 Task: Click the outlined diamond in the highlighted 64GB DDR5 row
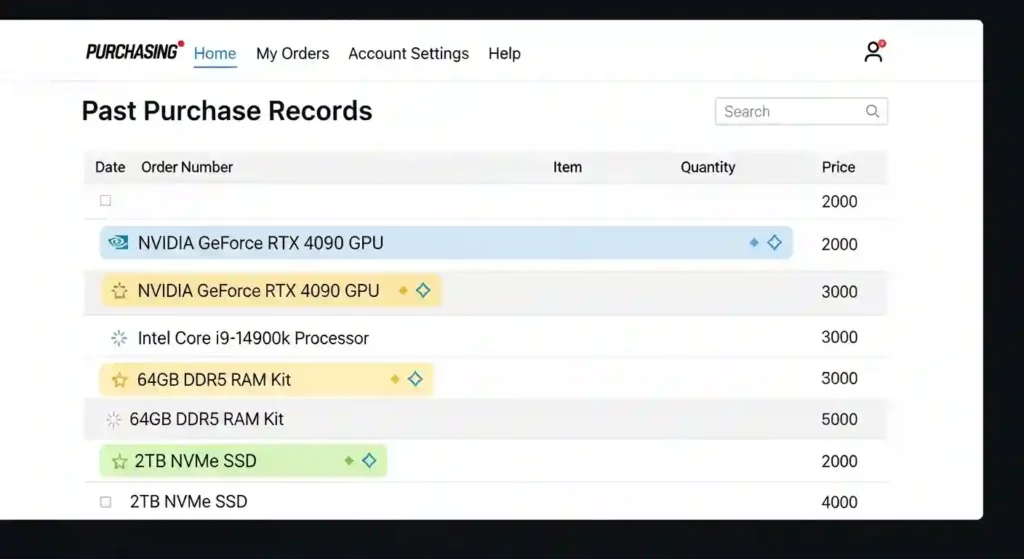click(x=415, y=379)
